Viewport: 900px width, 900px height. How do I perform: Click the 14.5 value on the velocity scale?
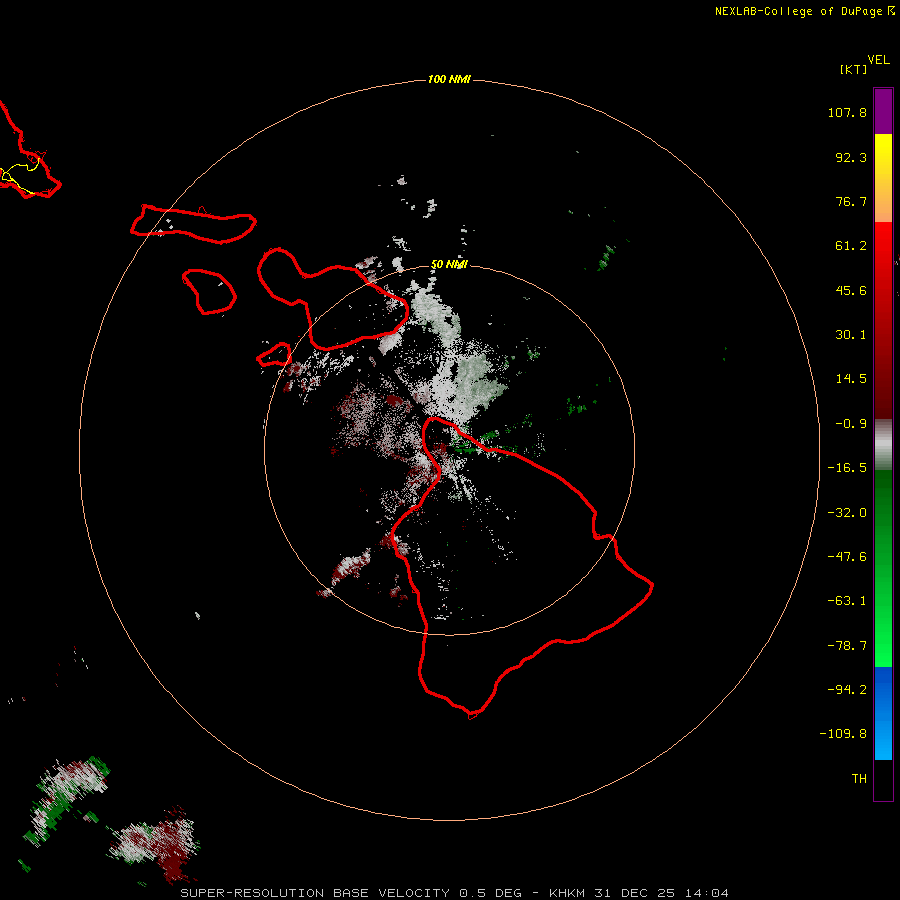coord(851,379)
